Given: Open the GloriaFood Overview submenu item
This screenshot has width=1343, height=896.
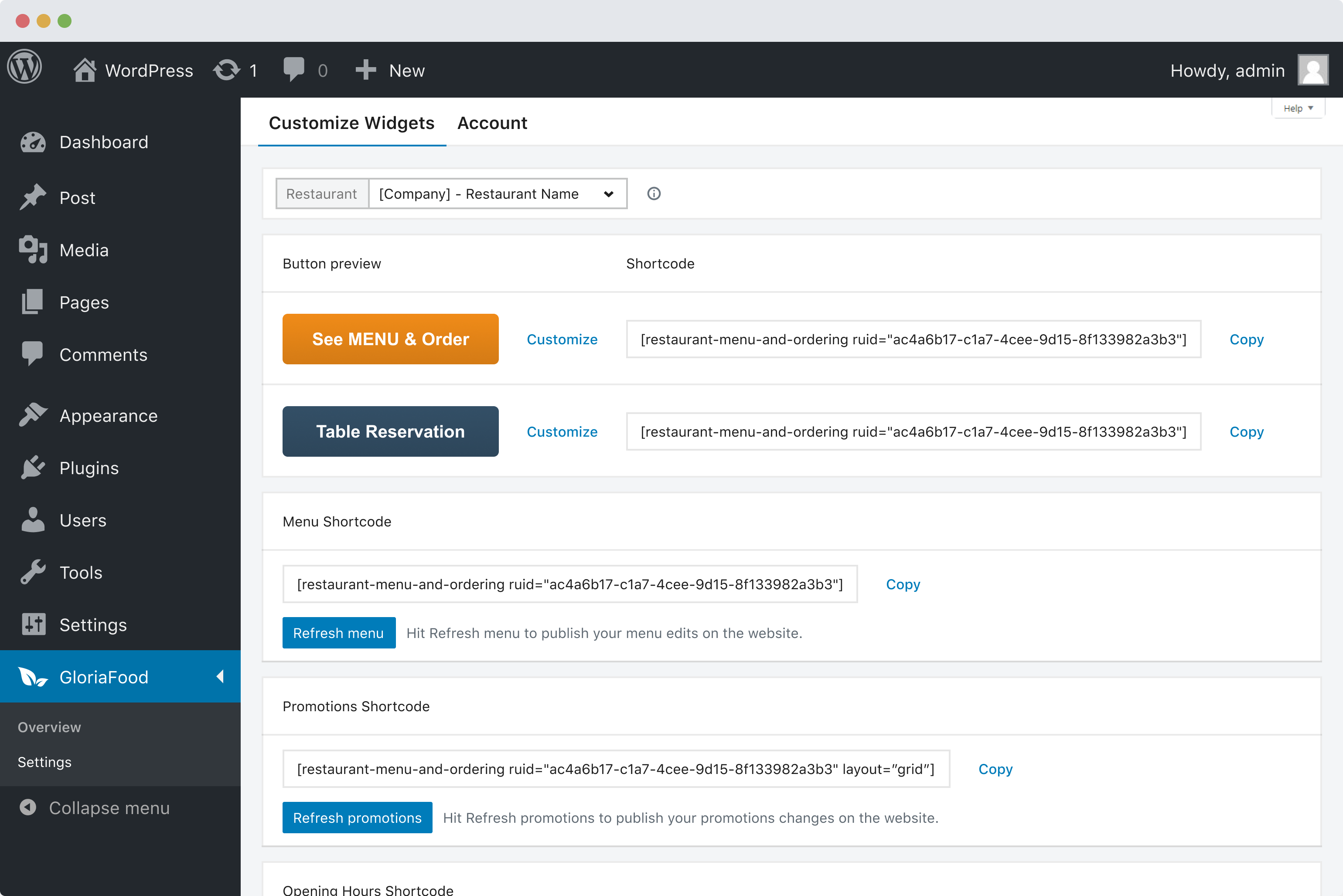Looking at the screenshot, I should 49,727.
